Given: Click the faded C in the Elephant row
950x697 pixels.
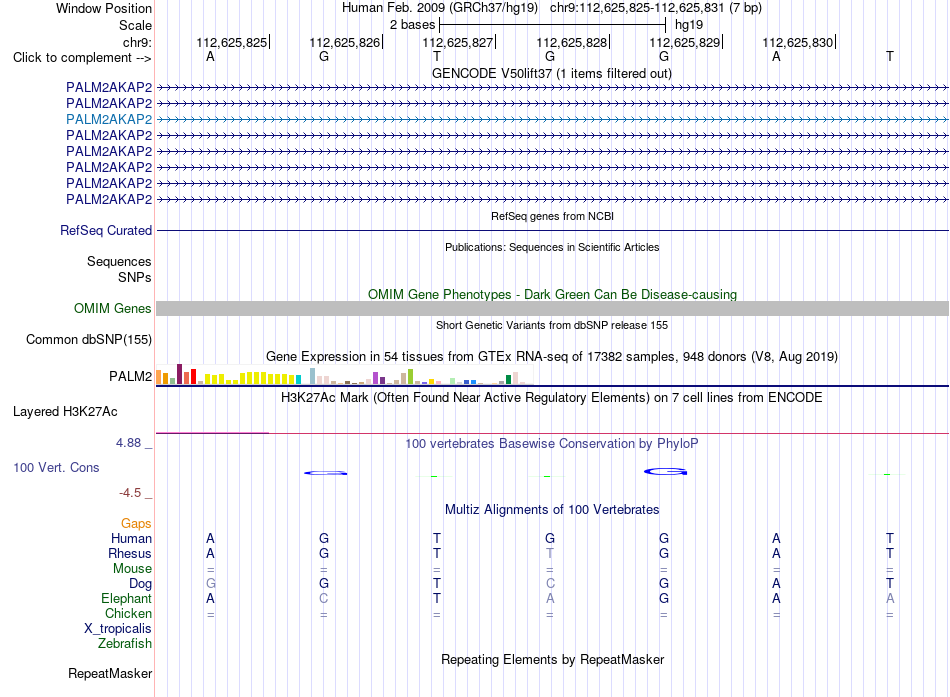Looking at the screenshot, I should (x=324, y=599).
